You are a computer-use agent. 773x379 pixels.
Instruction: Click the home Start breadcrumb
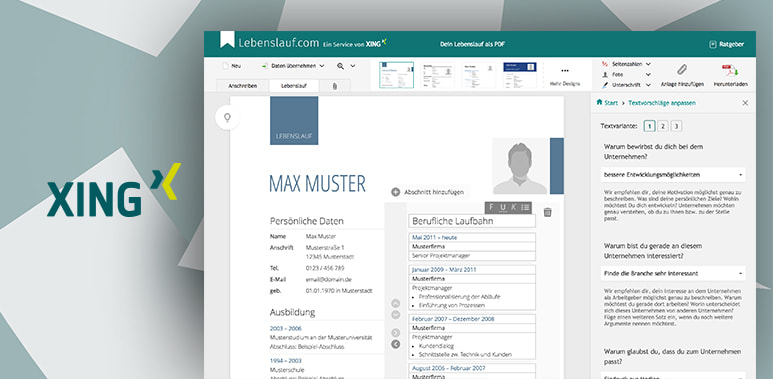[607, 103]
